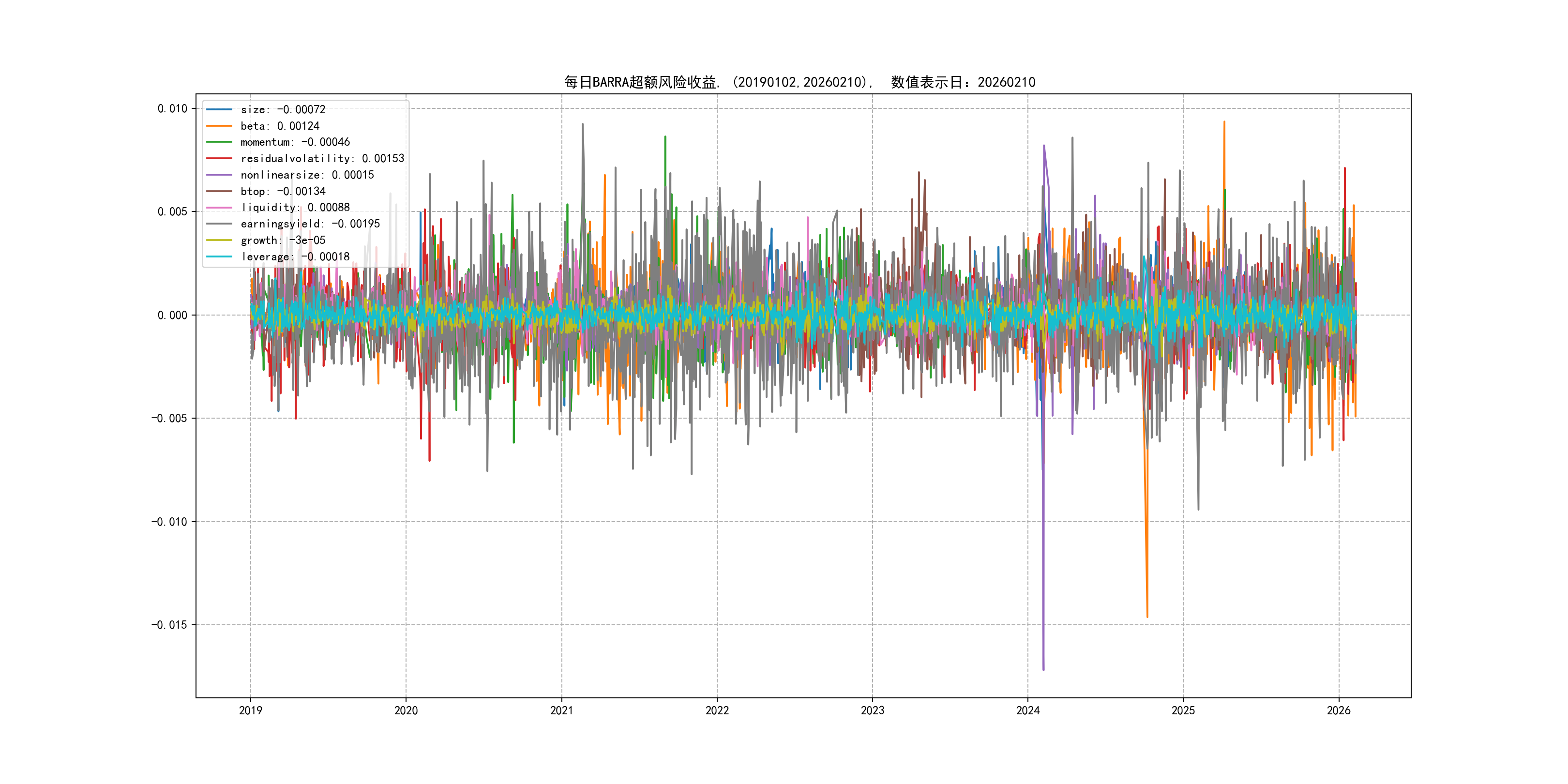Click the purple spike bottom near 2024
This screenshot has height=784, width=1568.
click(x=1043, y=669)
